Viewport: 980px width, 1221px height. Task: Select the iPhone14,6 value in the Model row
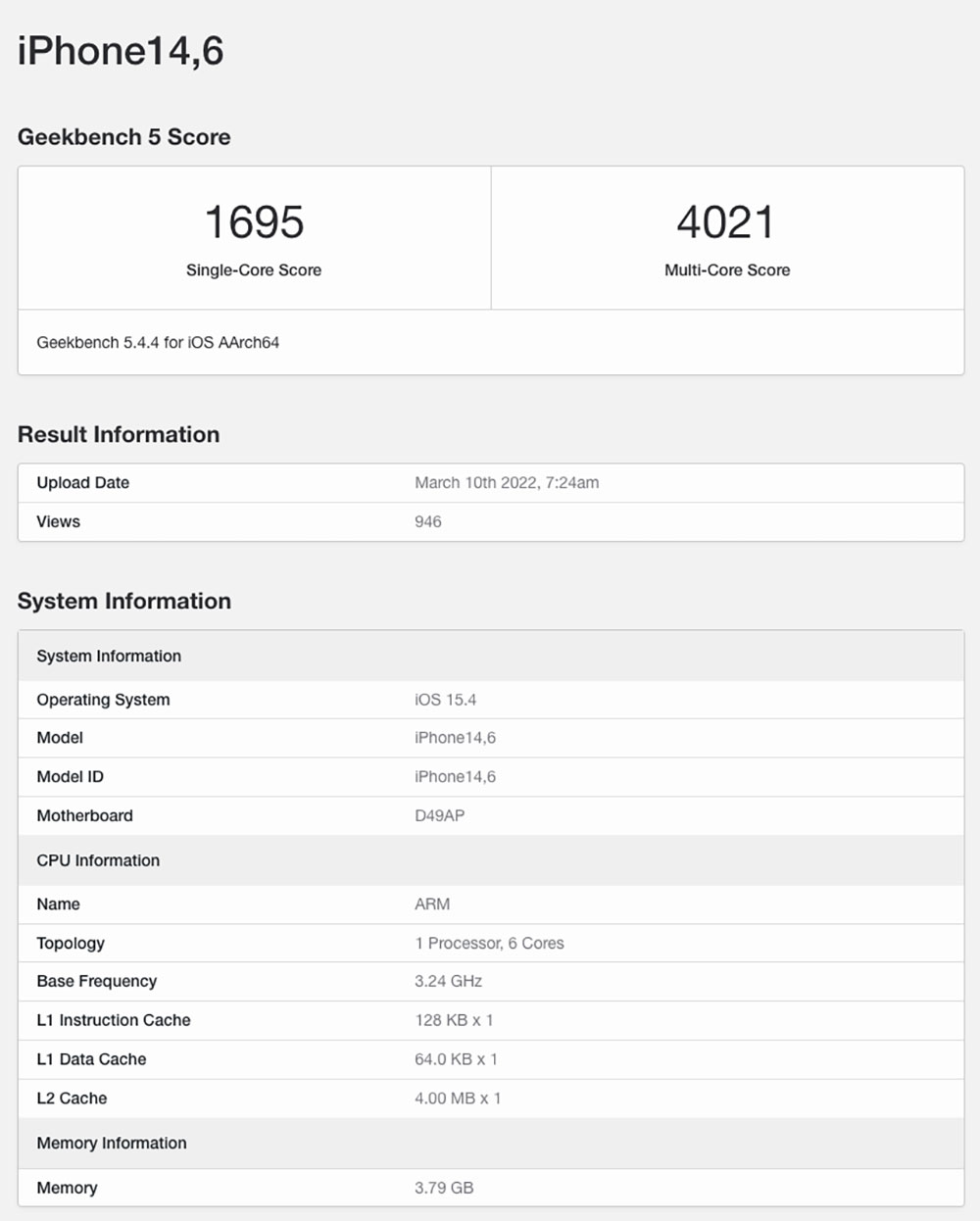456,738
